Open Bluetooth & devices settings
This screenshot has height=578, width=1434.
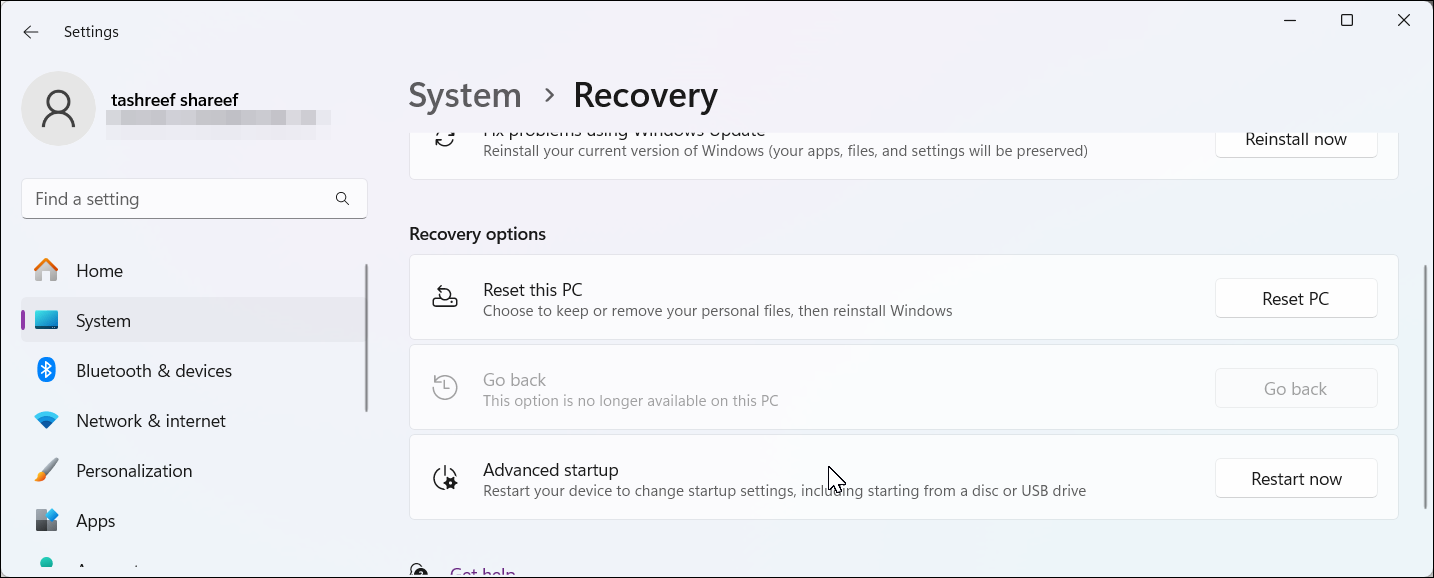pos(194,371)
